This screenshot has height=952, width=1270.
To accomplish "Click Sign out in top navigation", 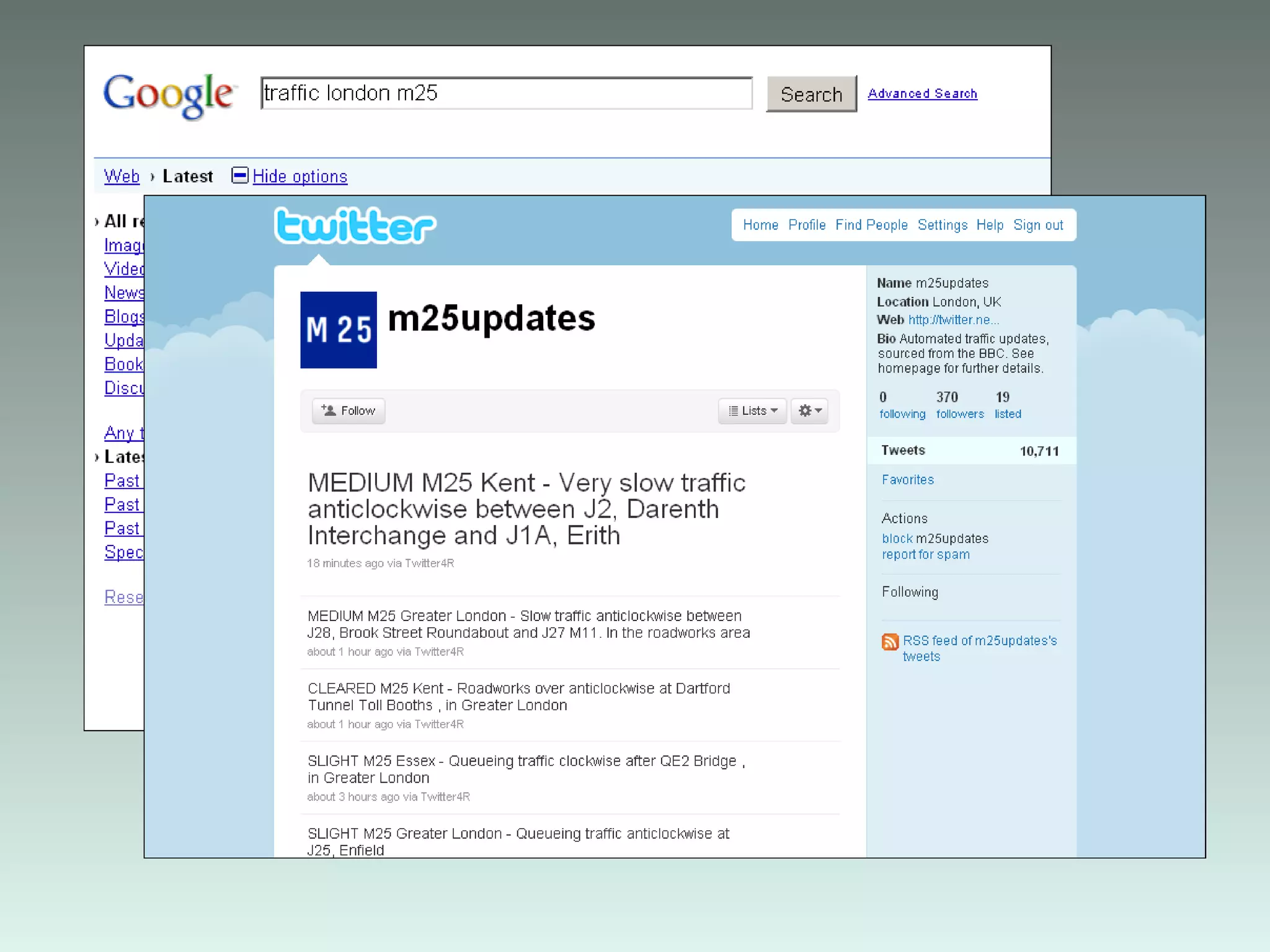I will pyautogui.click(x=1038, y=225).
